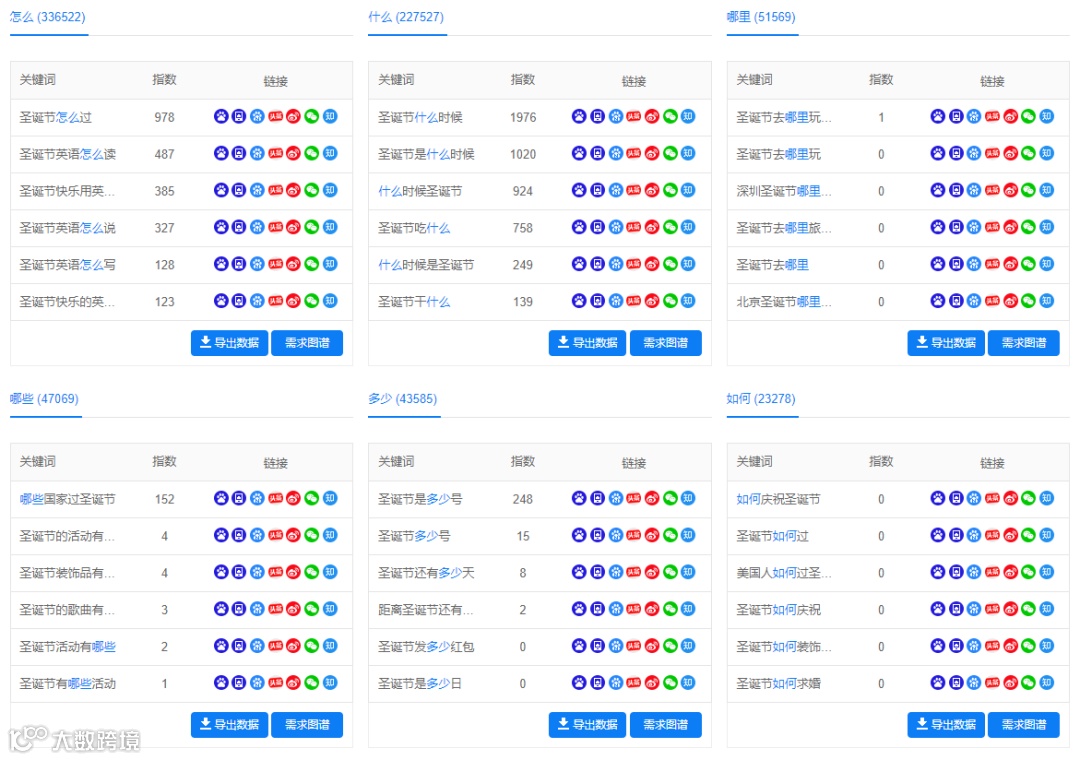Click WeChat icon in 深圳圣诞节哪里… row
Viewport: 1080px width, 760px height.
1028,190
